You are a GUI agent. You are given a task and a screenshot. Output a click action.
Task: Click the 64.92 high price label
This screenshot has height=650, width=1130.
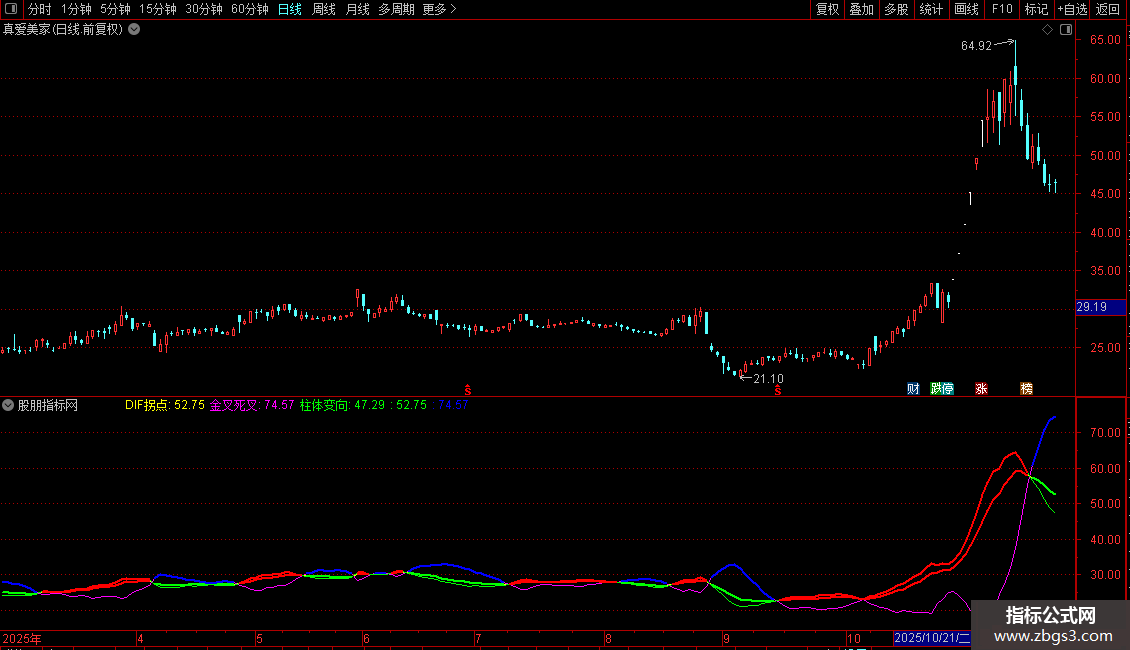click(976, 46)
